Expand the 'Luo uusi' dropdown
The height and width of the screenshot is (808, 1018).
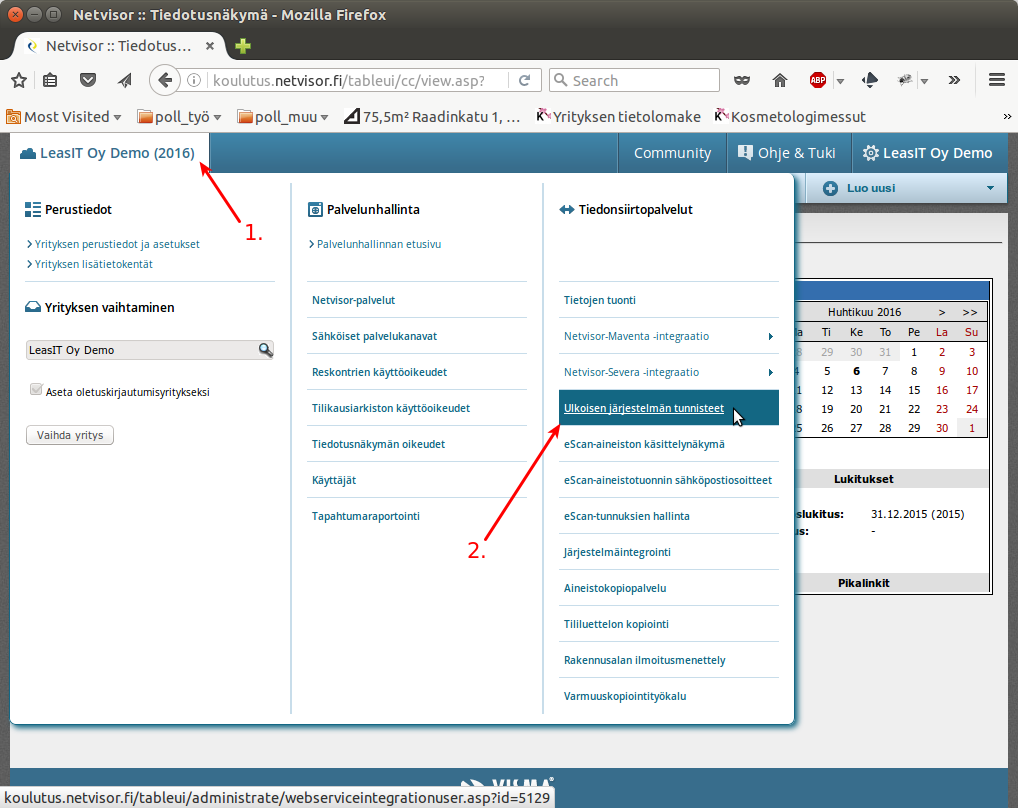(x=990, y=188)
